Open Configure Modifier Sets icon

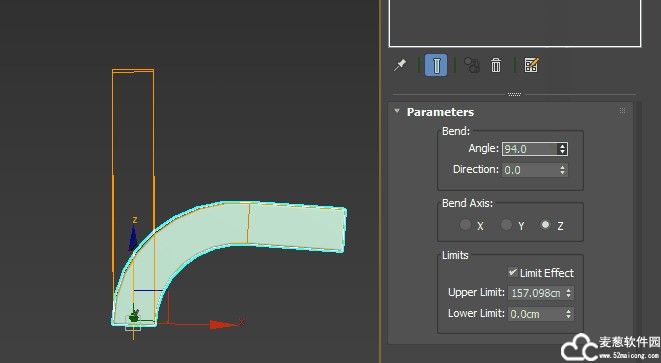[x=531, y=65]
